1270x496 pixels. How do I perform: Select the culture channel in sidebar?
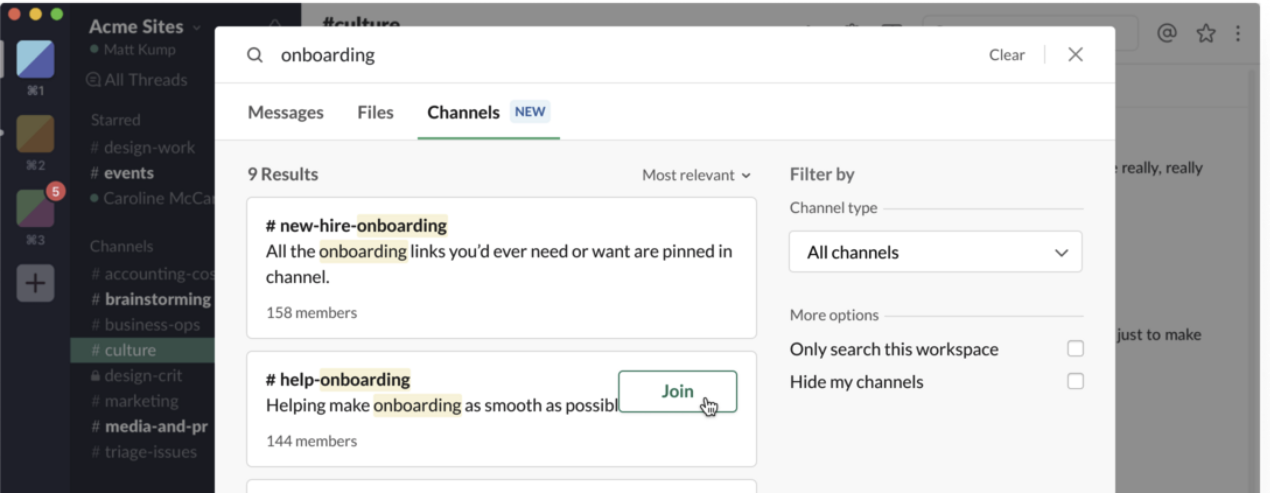tap(142, 350)
